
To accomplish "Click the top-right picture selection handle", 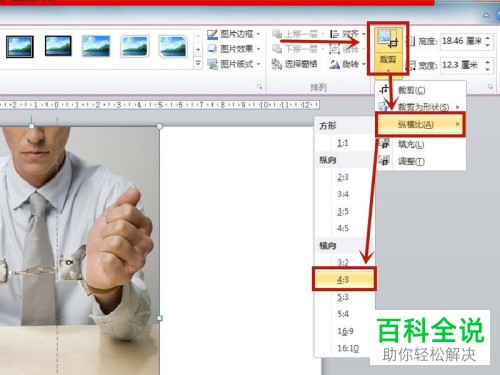I will click(160, 126).
